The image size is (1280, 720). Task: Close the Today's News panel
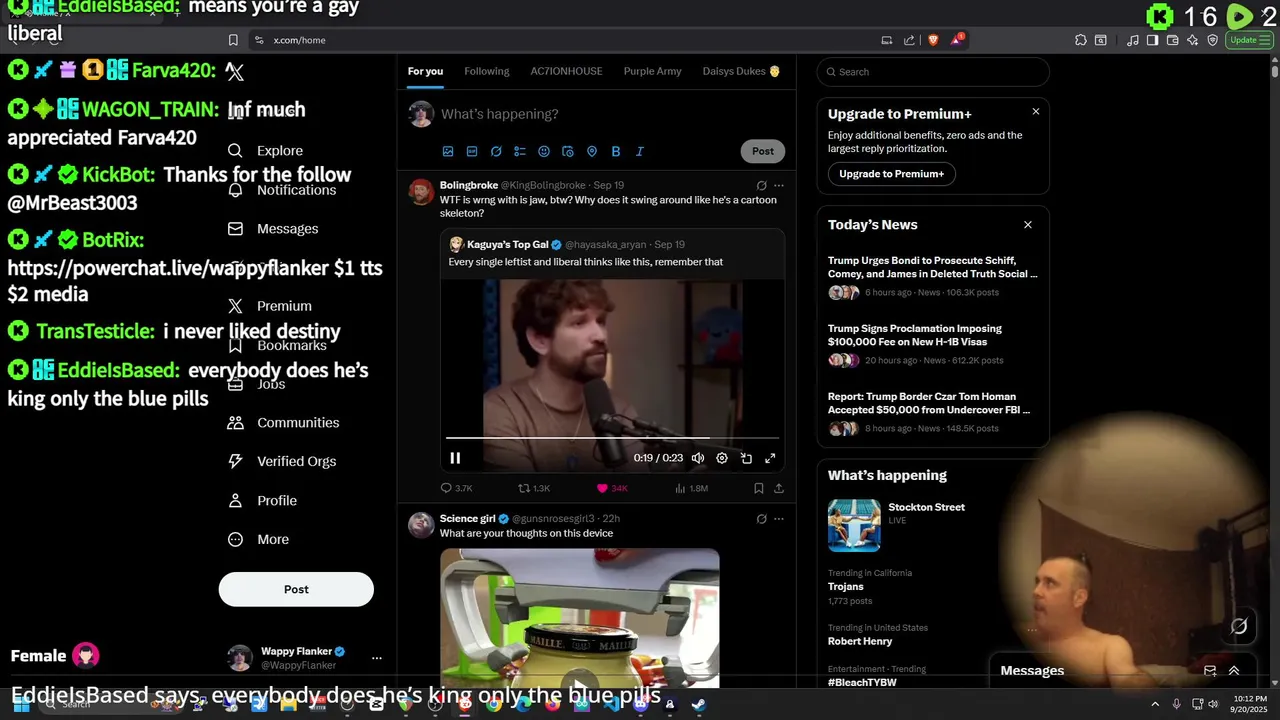[1028, 225]
